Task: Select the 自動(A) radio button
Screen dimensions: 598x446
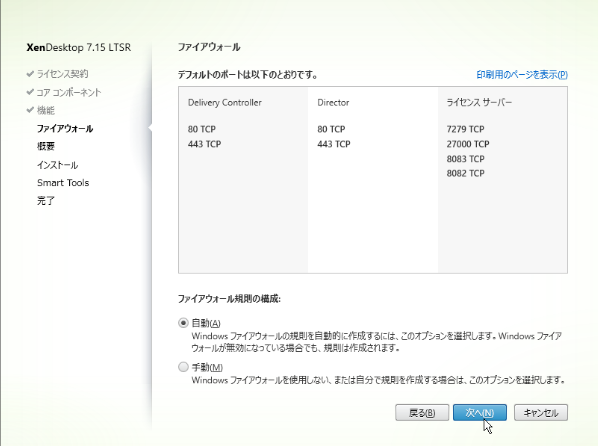Action: pos(183,323)
